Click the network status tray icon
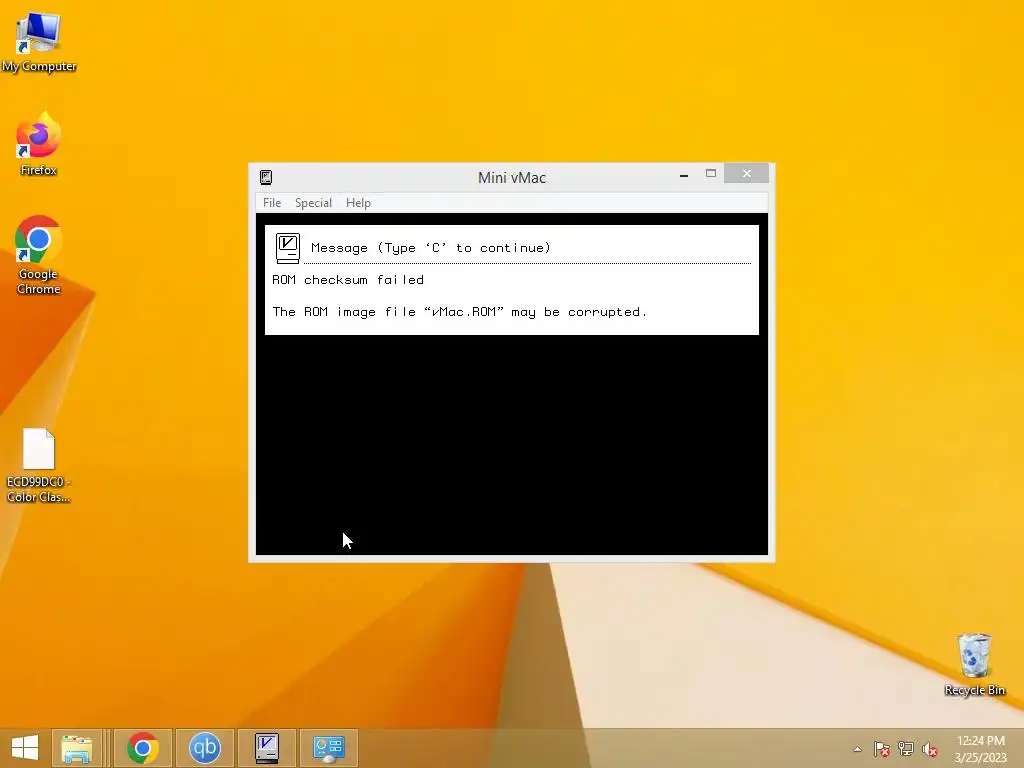Viewport: 1024px width, 768px height. tap(906, 749)
